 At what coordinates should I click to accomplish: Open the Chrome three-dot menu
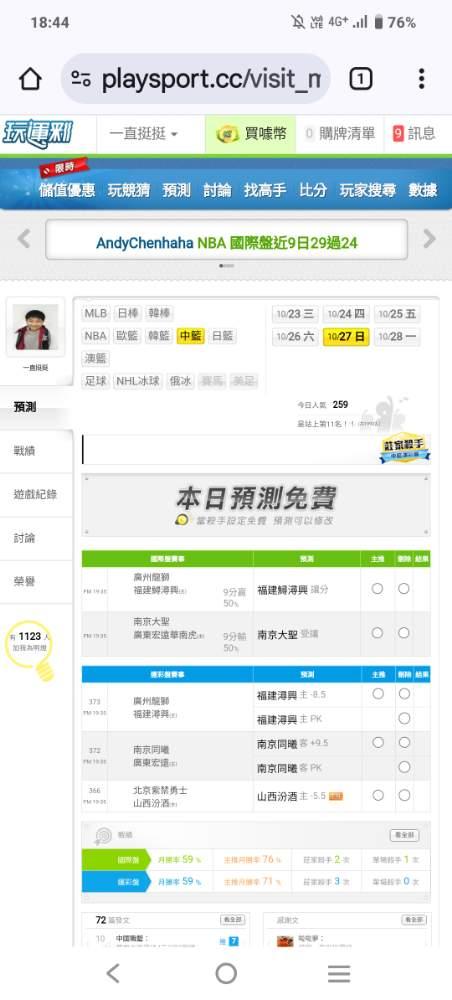point(421,79)
